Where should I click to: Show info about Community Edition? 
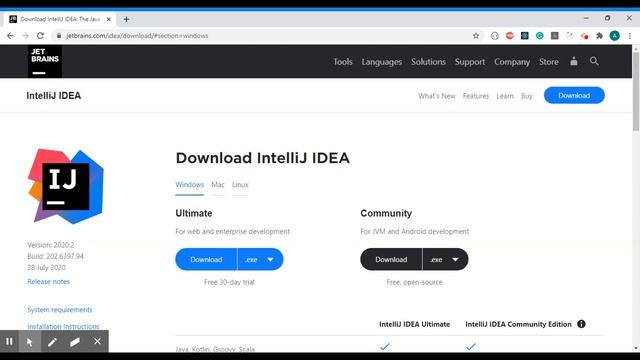tap(581, 324)
